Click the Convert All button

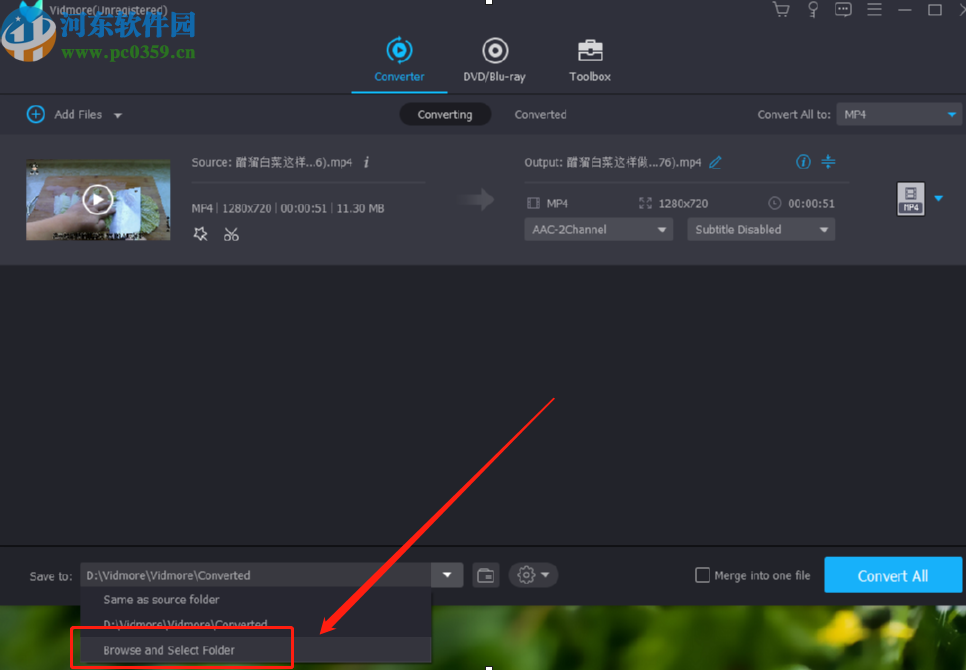(892, 575)
